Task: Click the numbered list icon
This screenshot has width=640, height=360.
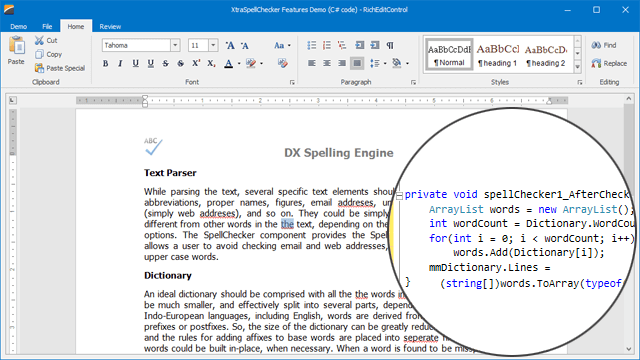Action: point(327,45)
